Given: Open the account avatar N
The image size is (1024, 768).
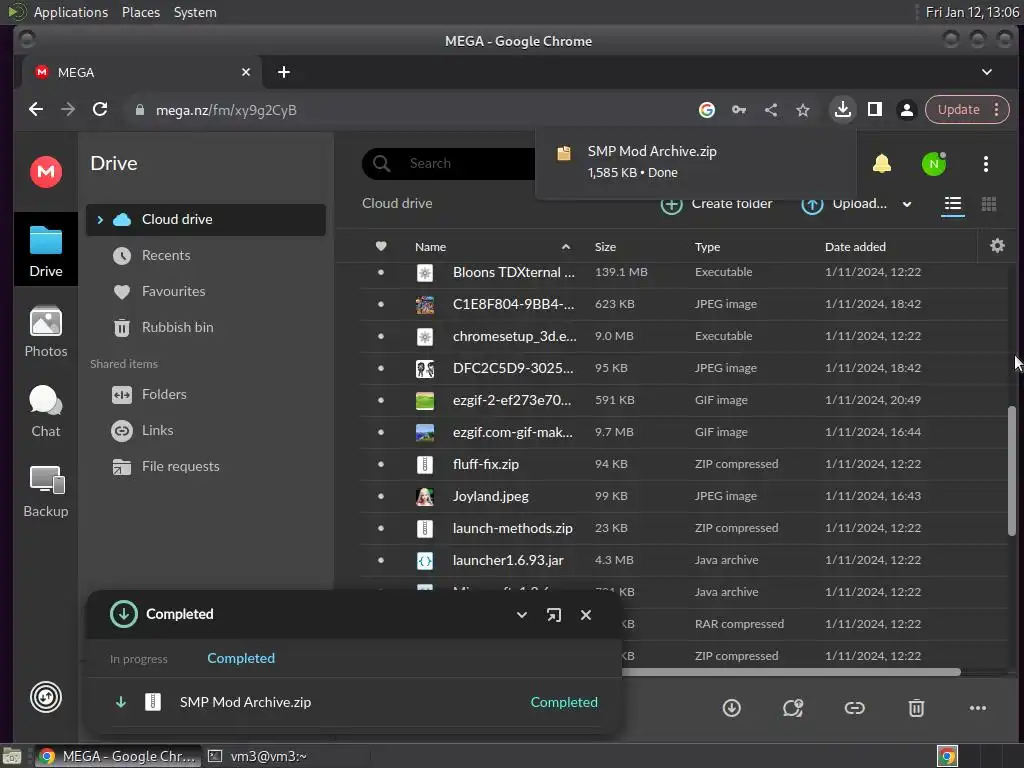Looking at the screenshot, I should 934,163.
